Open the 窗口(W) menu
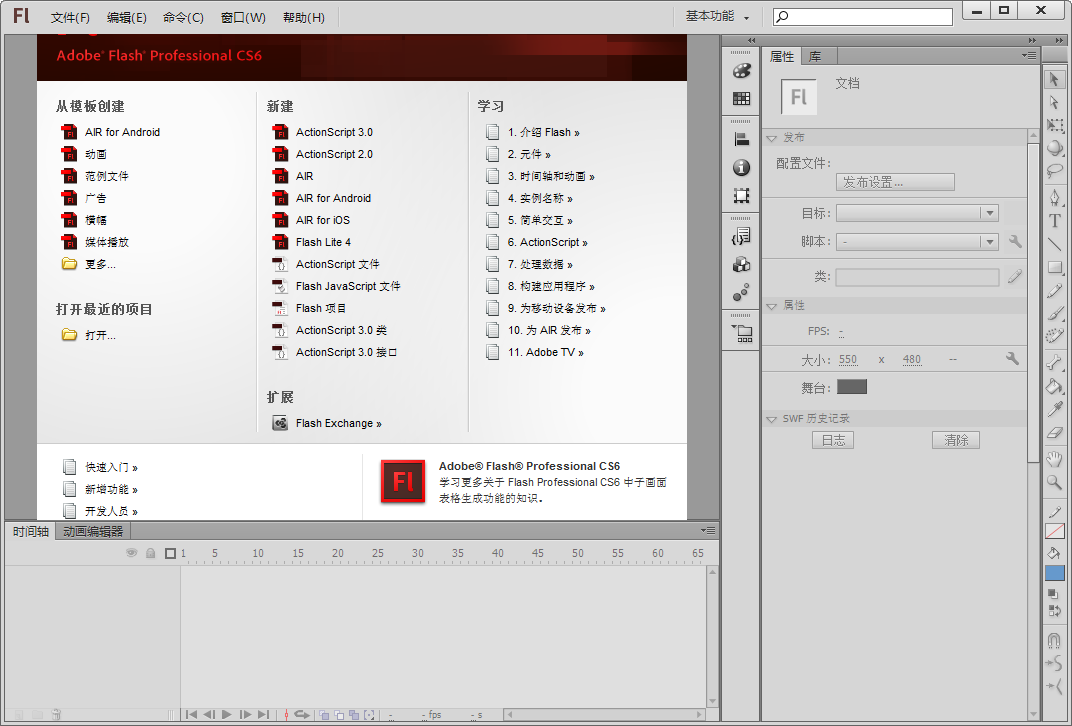This screenshot has height=726, width=1072. point(243,18)
